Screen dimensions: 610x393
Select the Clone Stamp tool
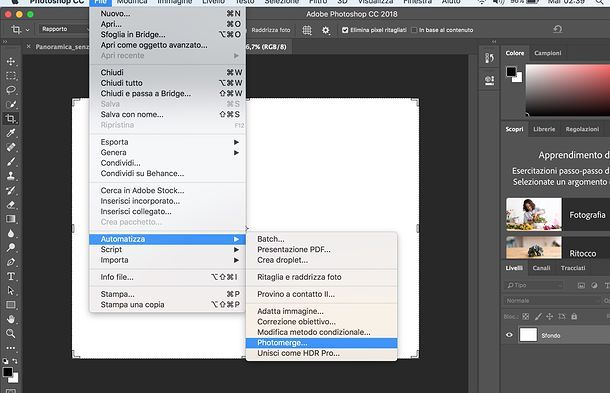point(11,176)
